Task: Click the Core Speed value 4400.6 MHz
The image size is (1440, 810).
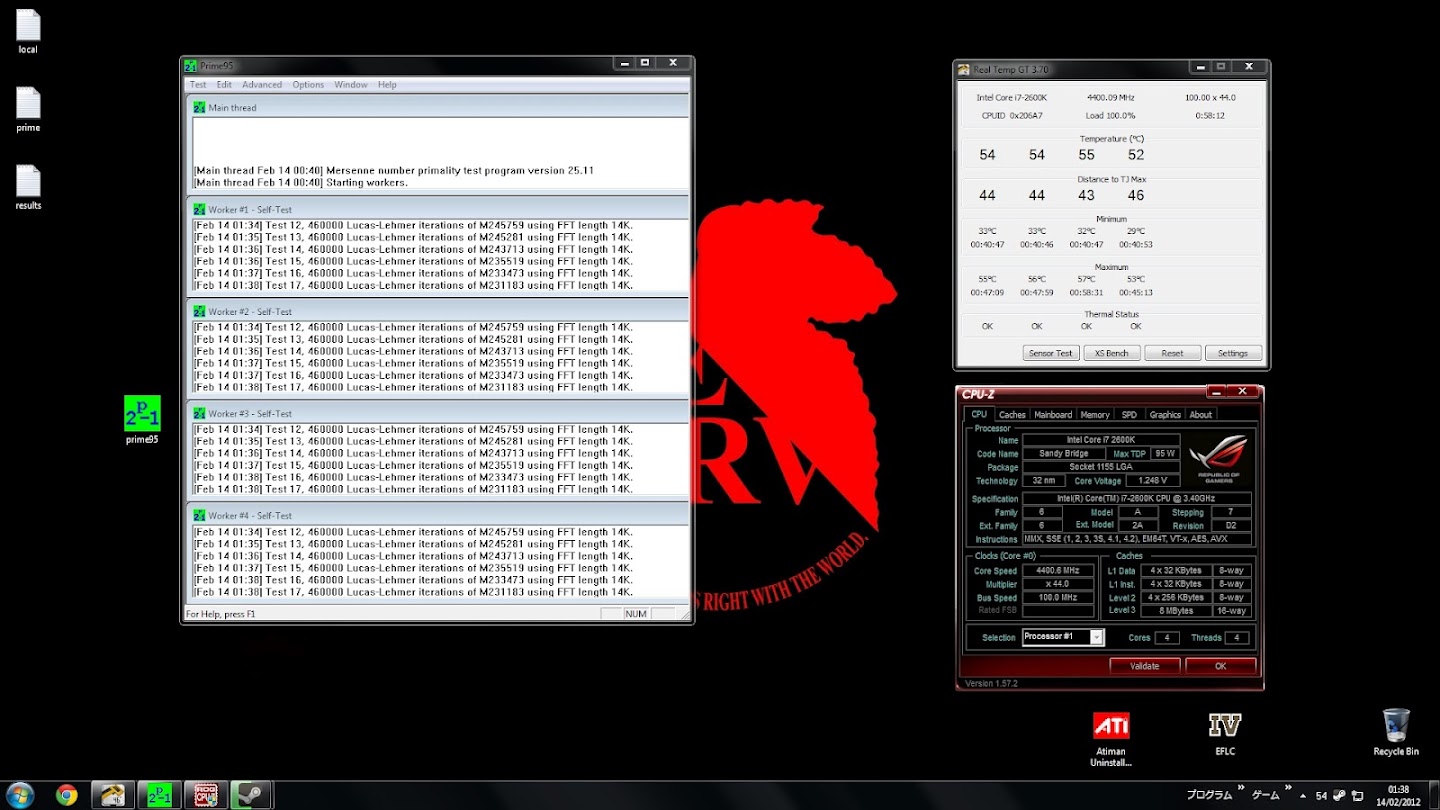Action: tap(1058, 571)
